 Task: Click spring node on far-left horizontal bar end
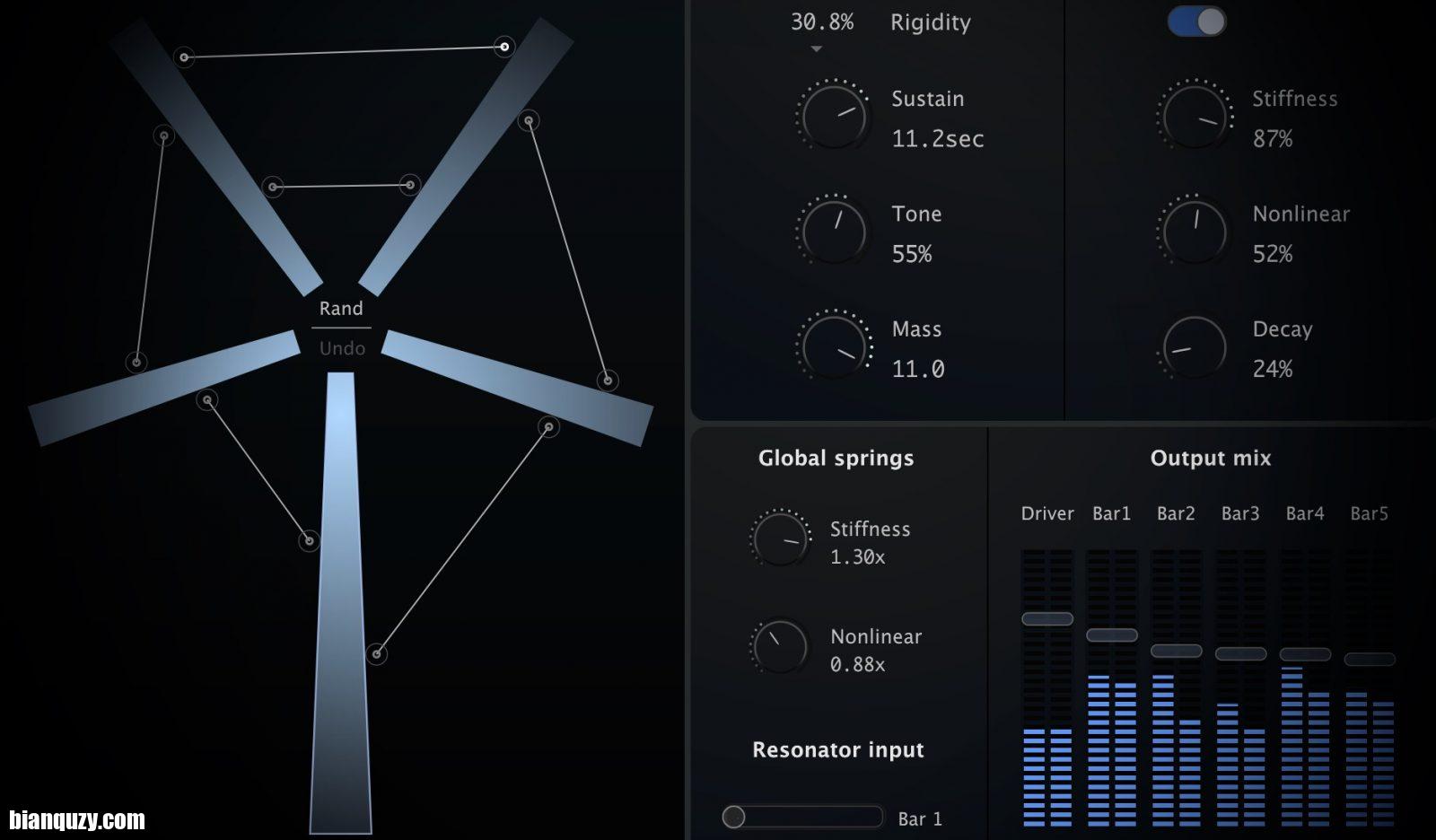point(136,363)
